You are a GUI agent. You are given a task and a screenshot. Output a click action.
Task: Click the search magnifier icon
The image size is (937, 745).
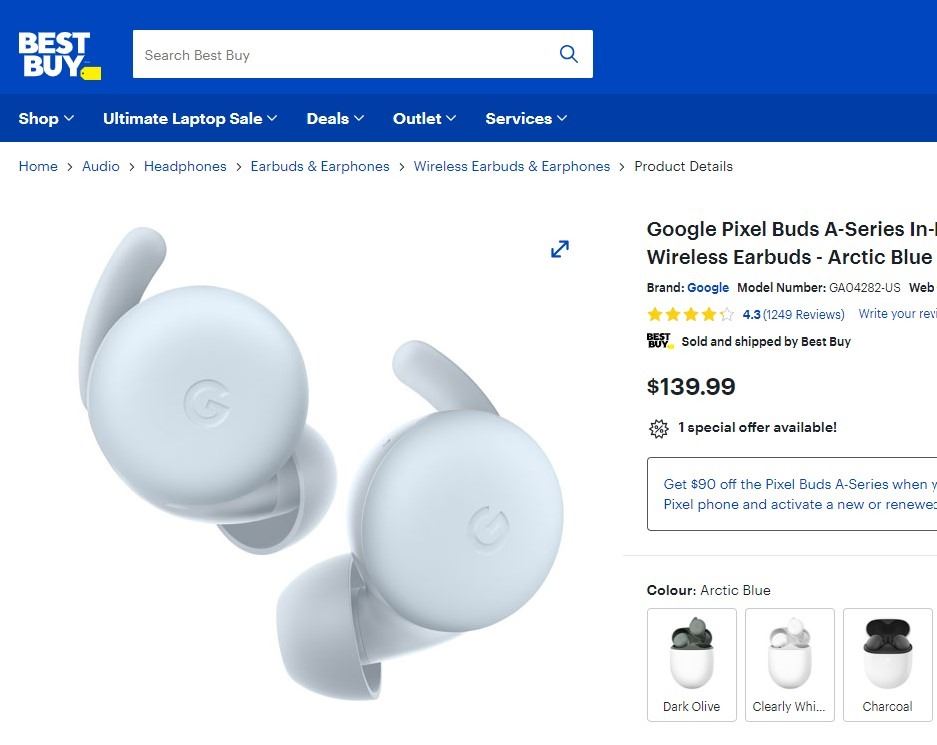click(568, 54)
